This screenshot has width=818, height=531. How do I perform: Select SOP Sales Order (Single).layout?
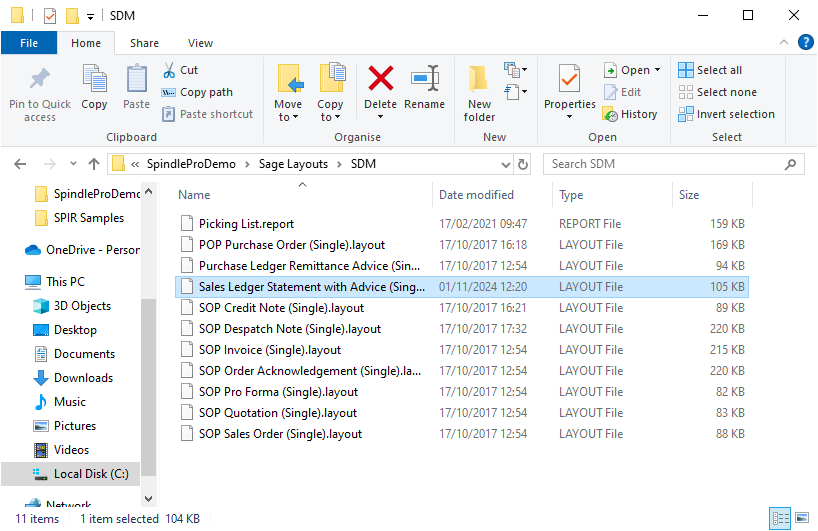point(462,433)
